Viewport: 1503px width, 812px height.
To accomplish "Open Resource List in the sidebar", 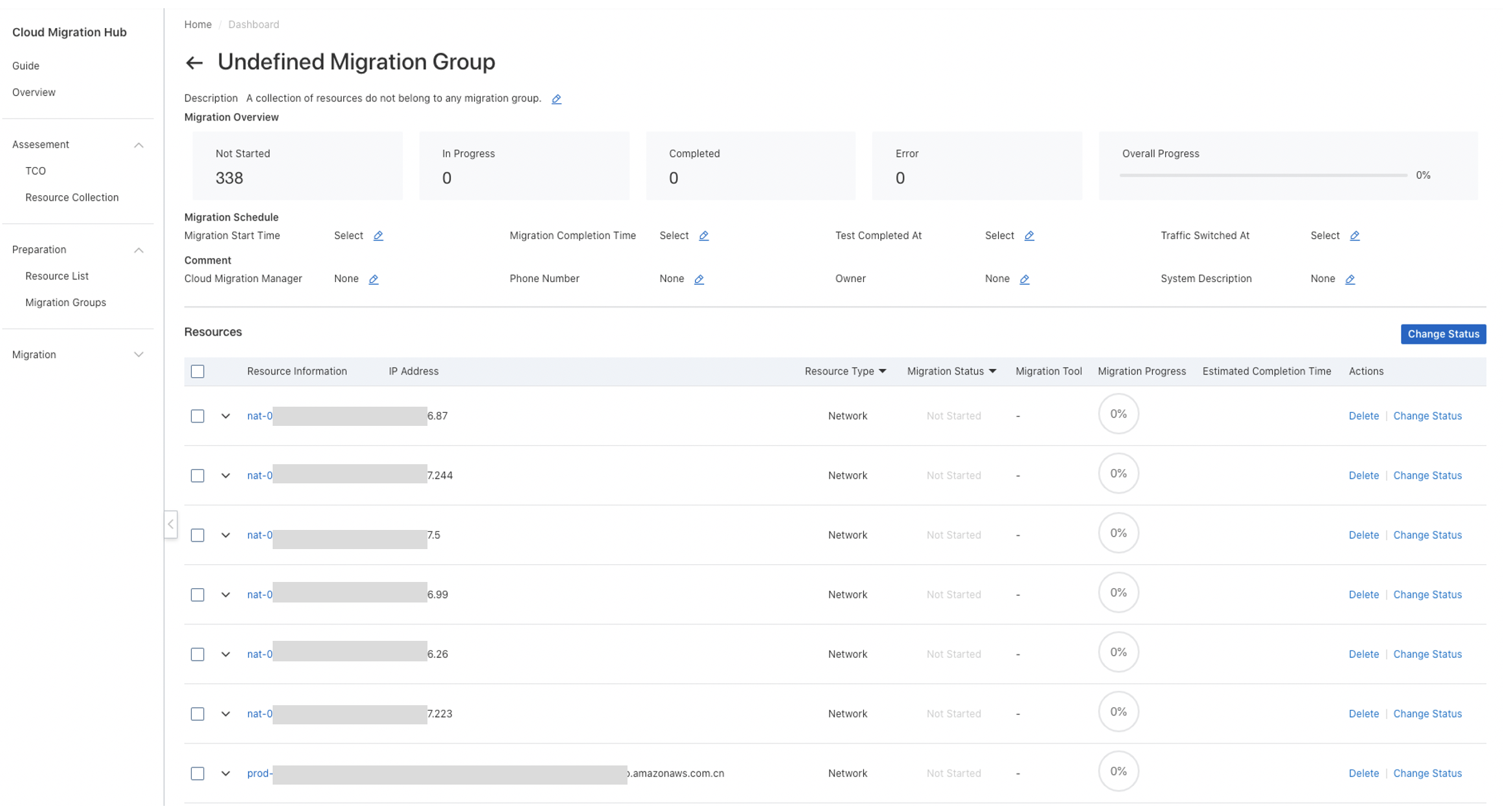I will [x=57, y=277].
